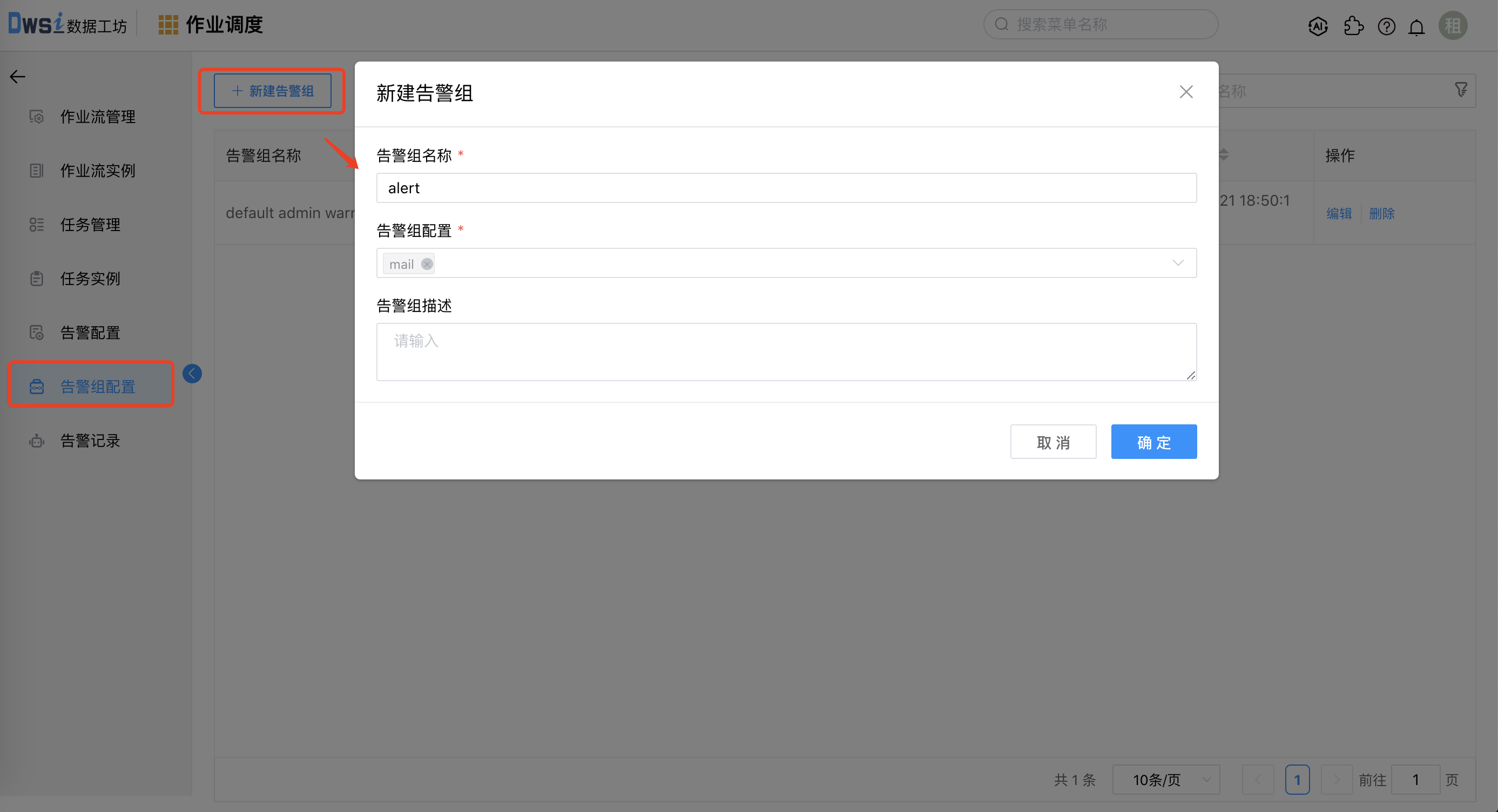This screenshot has width=1498, height=812.
Task: Select the 作业流实例 sidebar icon
Action: [37, 170]
